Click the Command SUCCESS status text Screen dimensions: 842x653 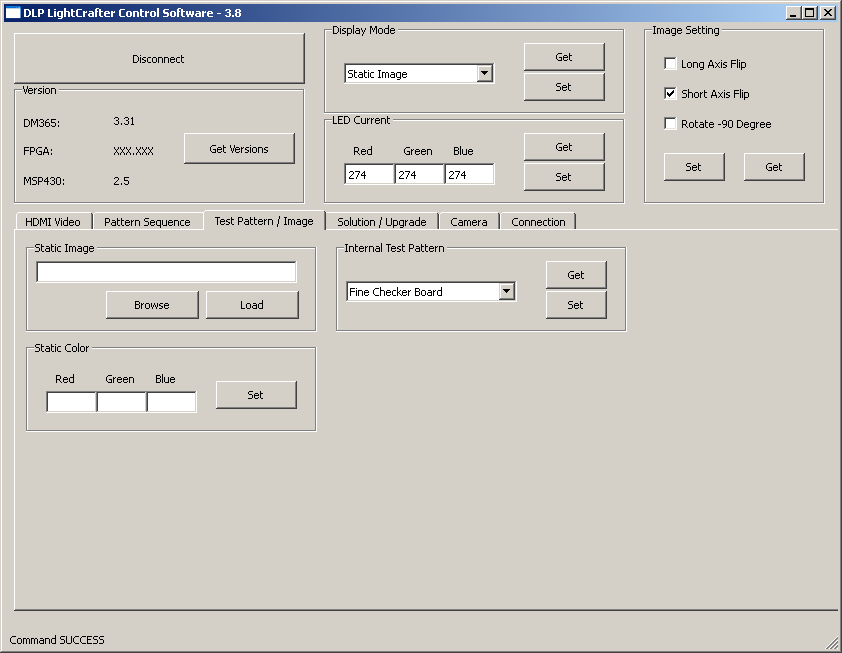click(57, 640)
